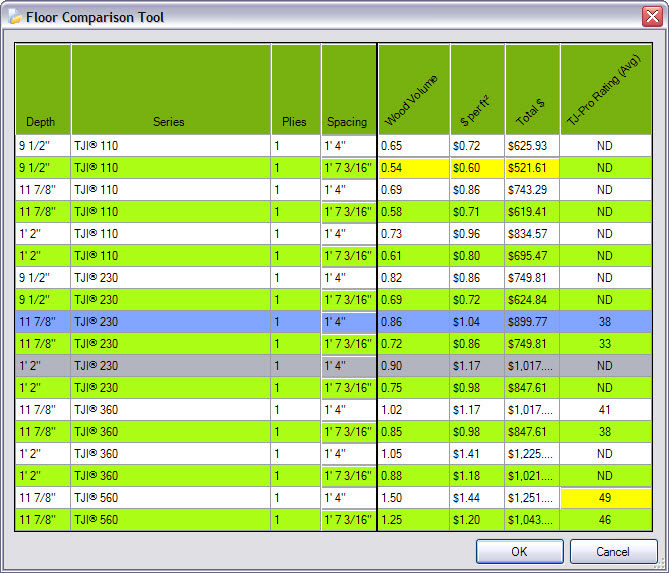669x573 pixels.
Task: Select the wood volume 1.05 cell
Action: click(413, 454)
